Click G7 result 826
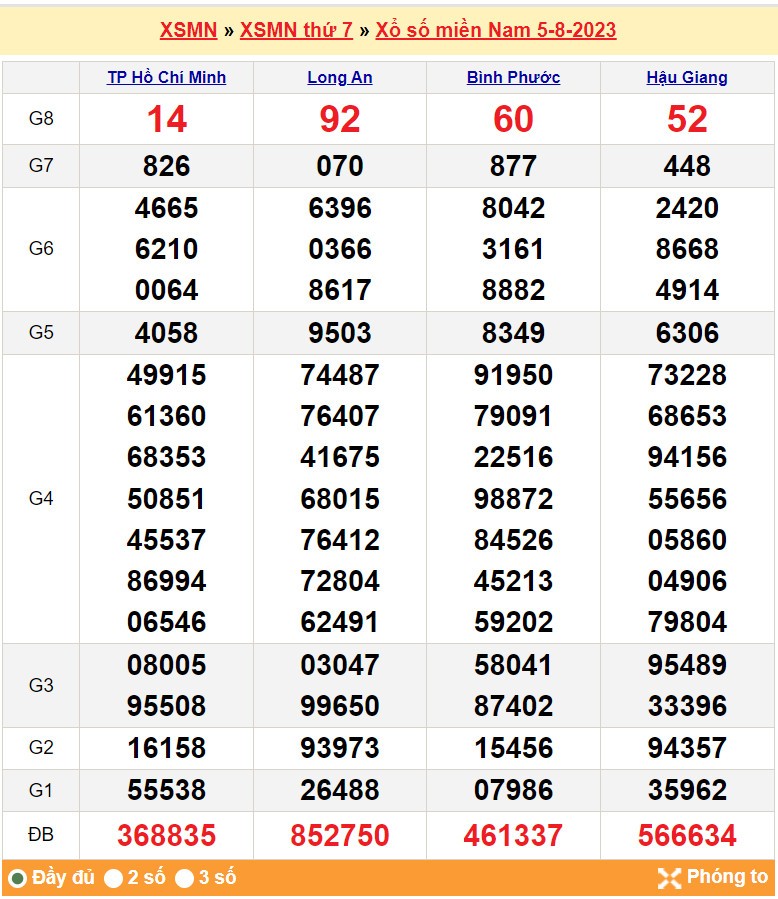Screen dimensions: 778x899 pos(167,166)
